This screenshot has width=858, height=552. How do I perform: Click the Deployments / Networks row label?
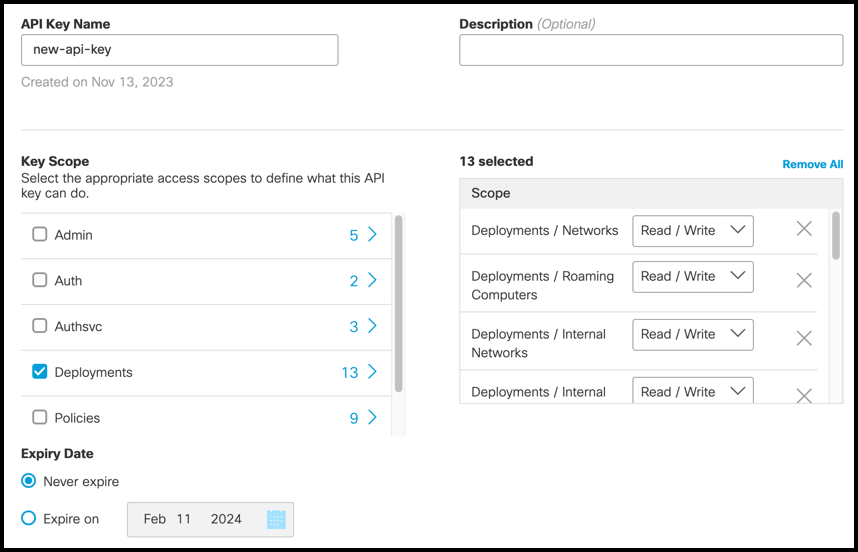click(544, 230)
